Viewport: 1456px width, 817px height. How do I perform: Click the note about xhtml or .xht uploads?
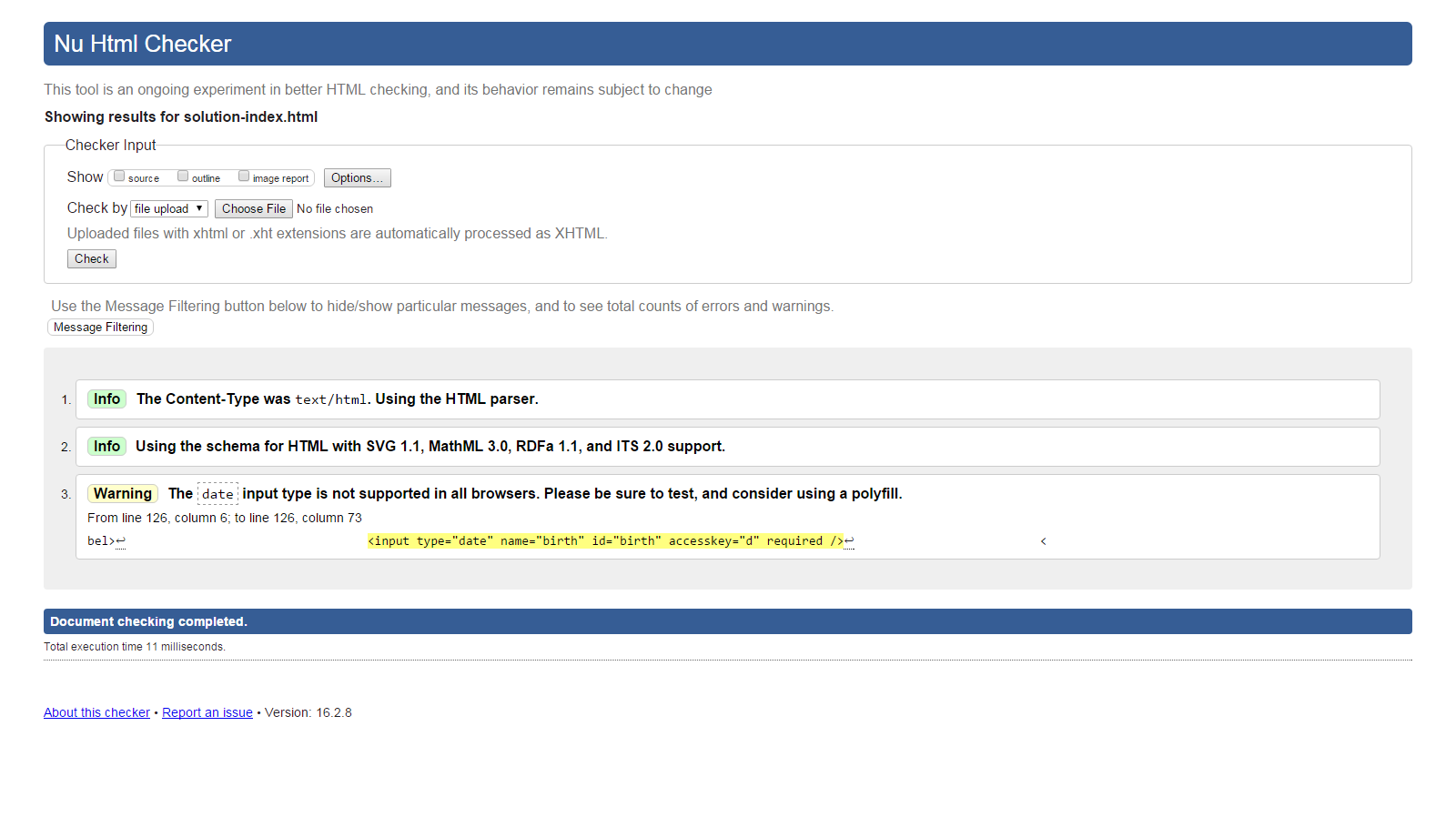pos(338,233)
